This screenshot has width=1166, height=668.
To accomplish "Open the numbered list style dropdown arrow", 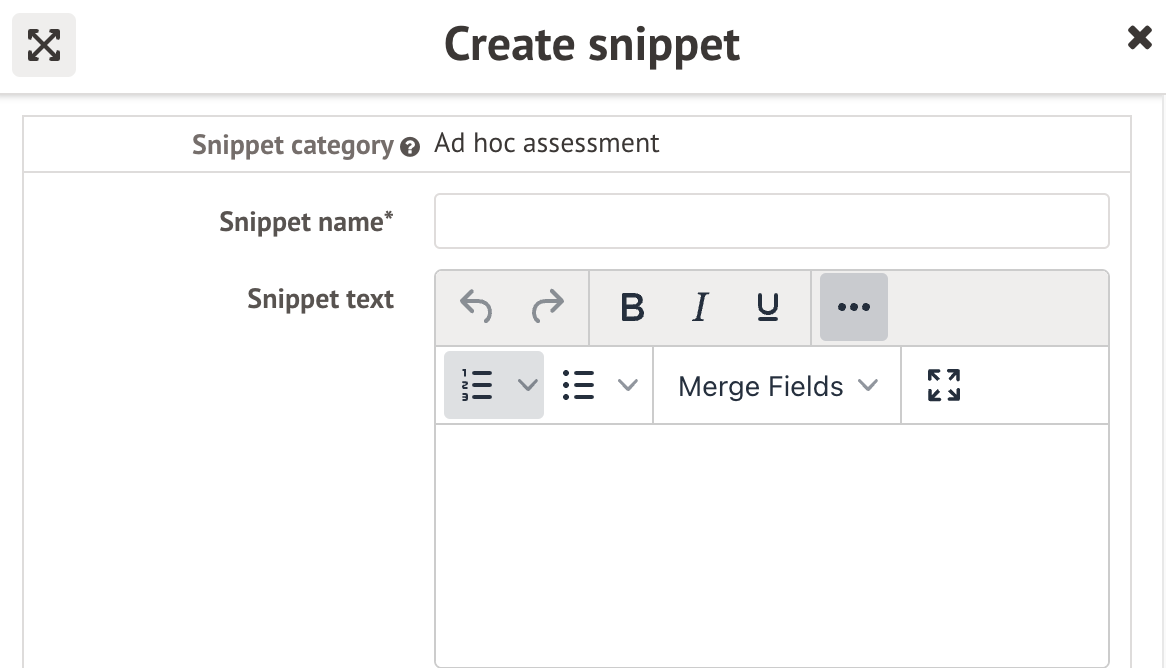I will click(527, 385).
